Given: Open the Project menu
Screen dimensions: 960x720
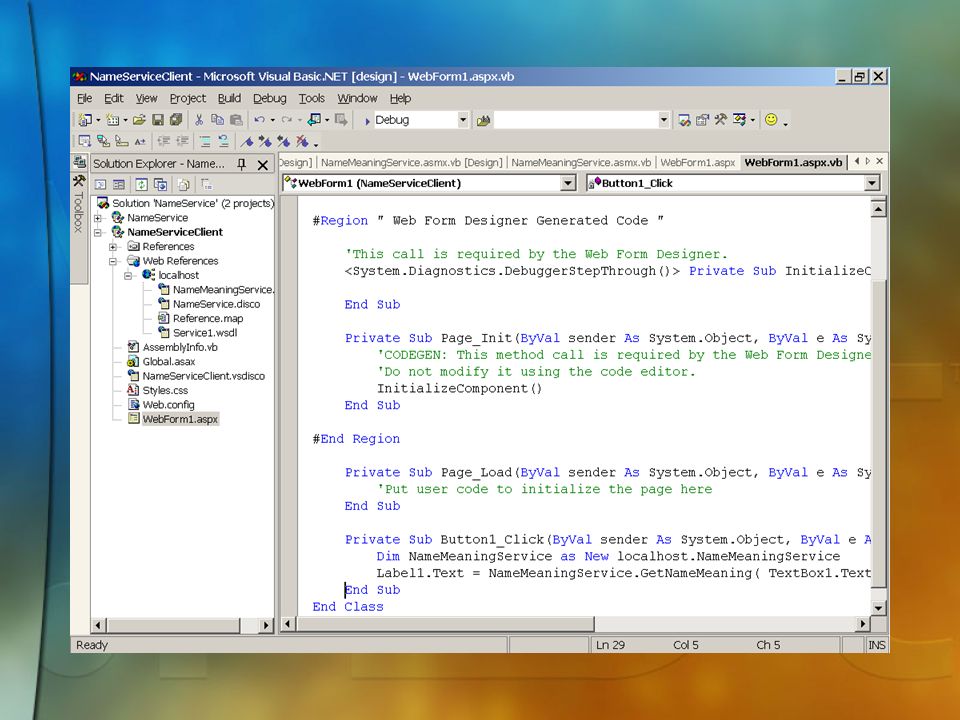Looking at the screenshot, I should click(187, 99).
